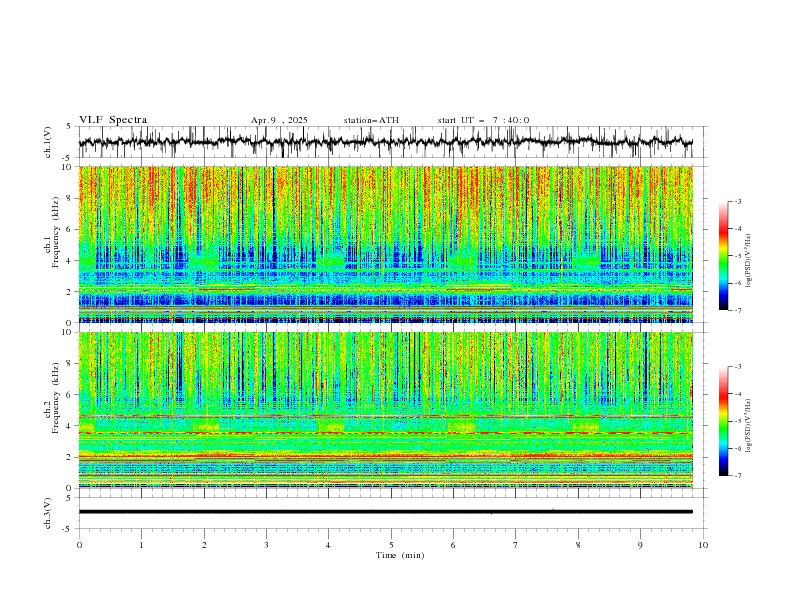
Task: Click the "-5" volt tick on ch.1(V) axis
Action: [x=67, y=158]
